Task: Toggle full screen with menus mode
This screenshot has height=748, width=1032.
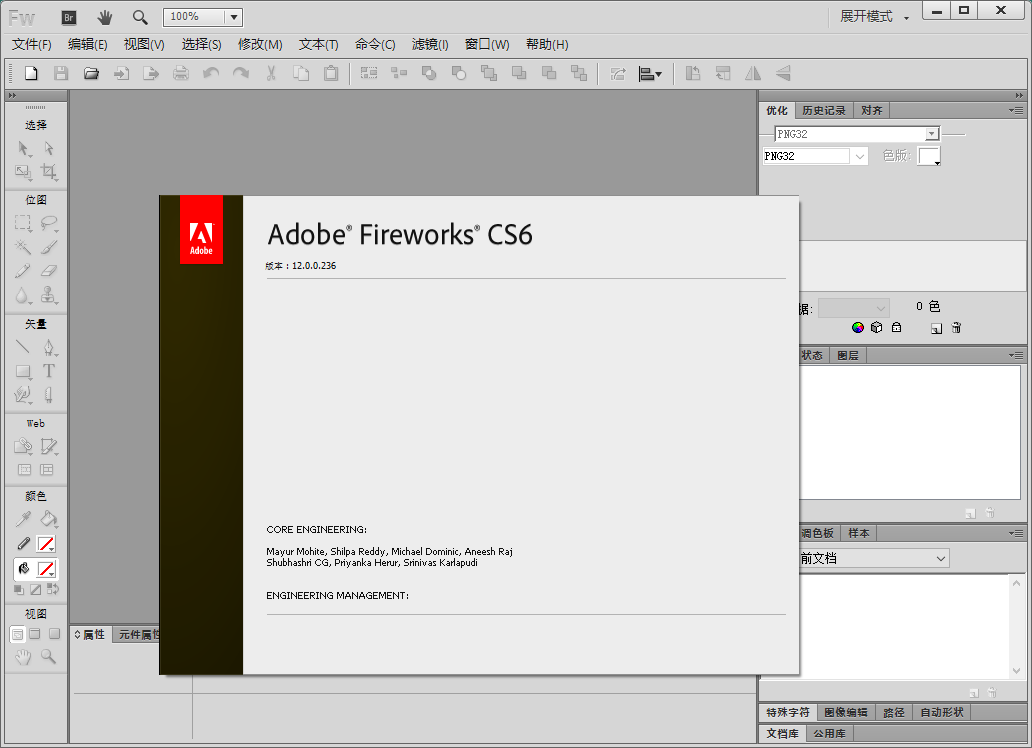Action: (x=35, y=634)
